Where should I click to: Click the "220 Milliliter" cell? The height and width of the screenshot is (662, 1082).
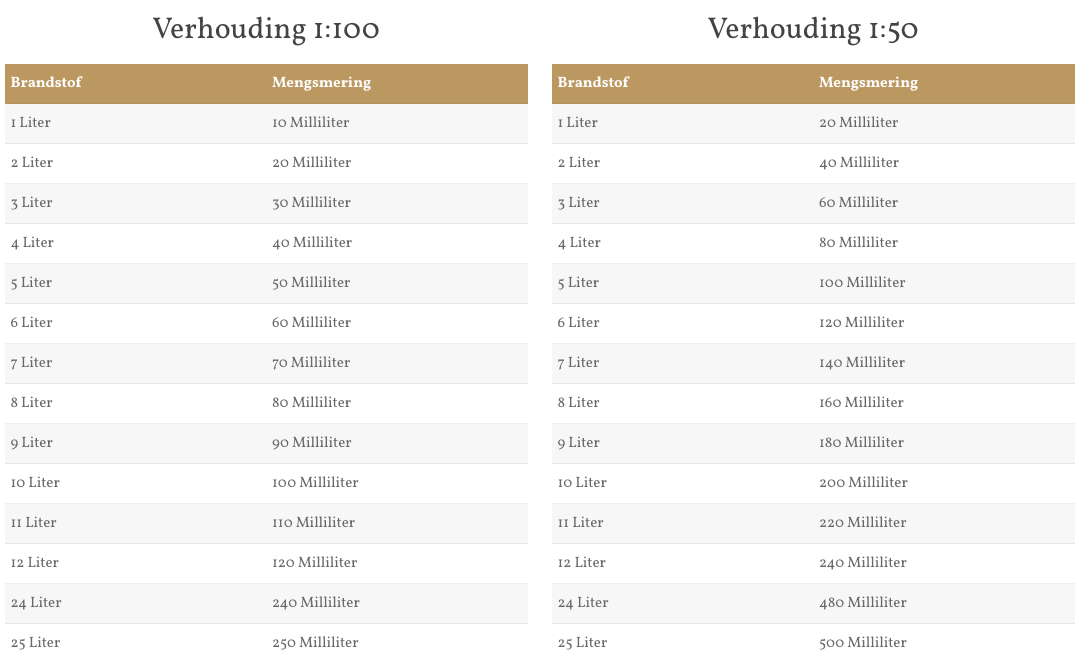(x=862, y=523)
